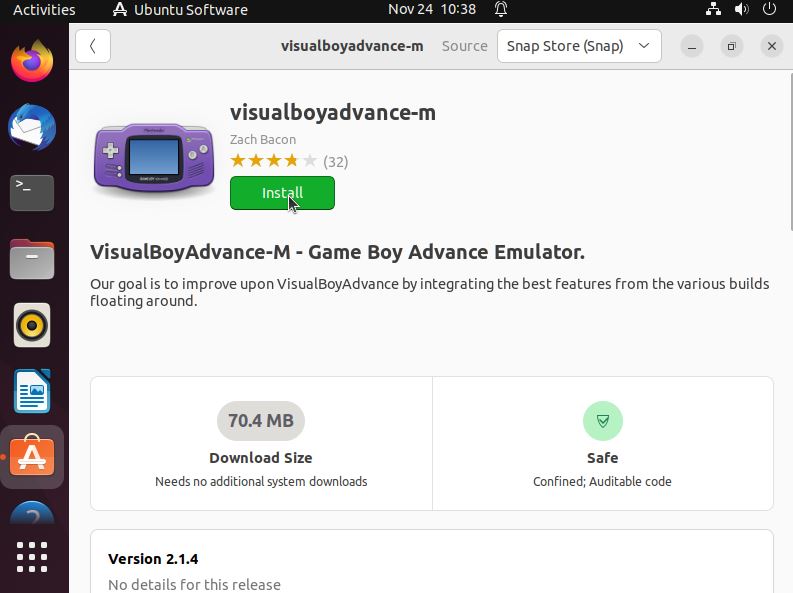
Task: Launch Firefox from the dock
Action: click(32, 61)
